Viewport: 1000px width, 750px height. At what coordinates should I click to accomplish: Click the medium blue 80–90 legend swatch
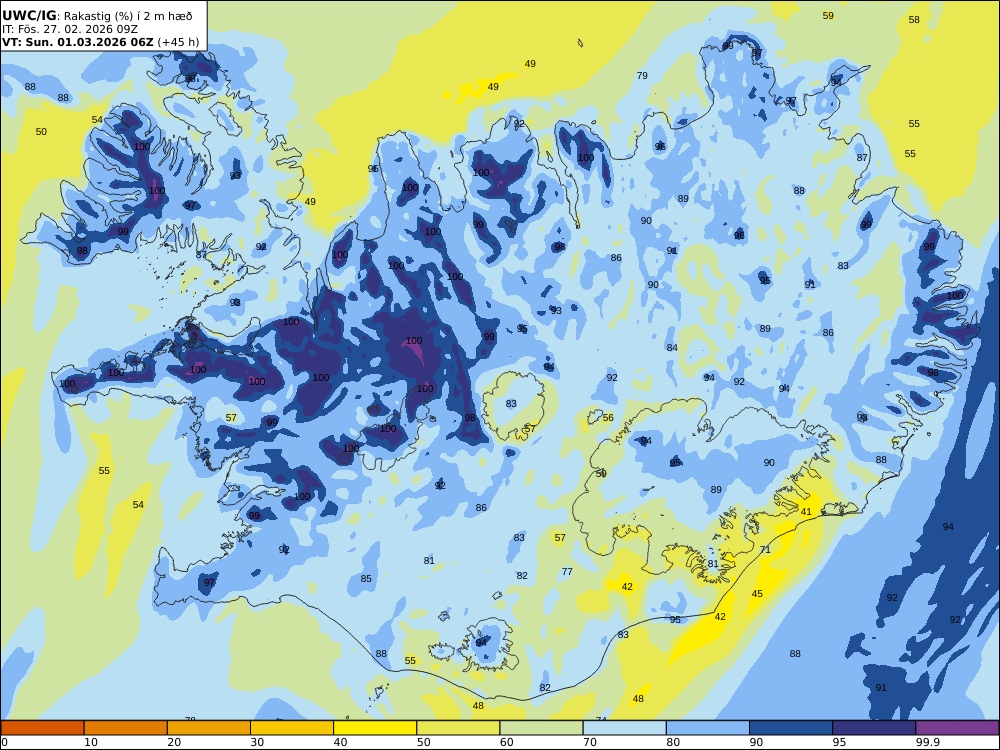coord(708,728)
